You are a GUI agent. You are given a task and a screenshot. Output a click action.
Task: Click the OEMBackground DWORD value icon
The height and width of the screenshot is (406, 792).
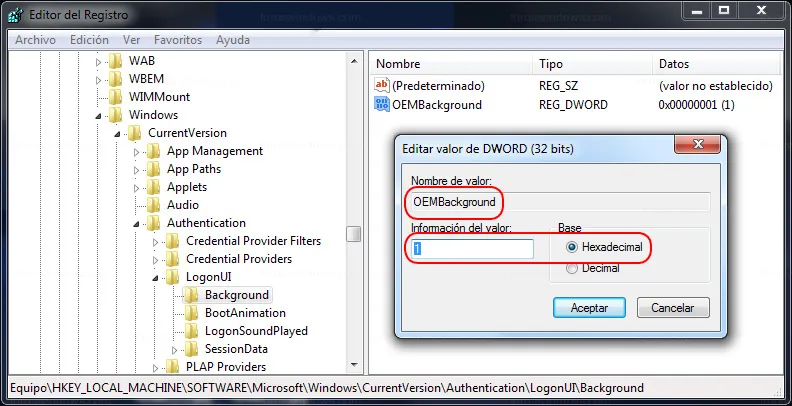[x=382, y=105]
